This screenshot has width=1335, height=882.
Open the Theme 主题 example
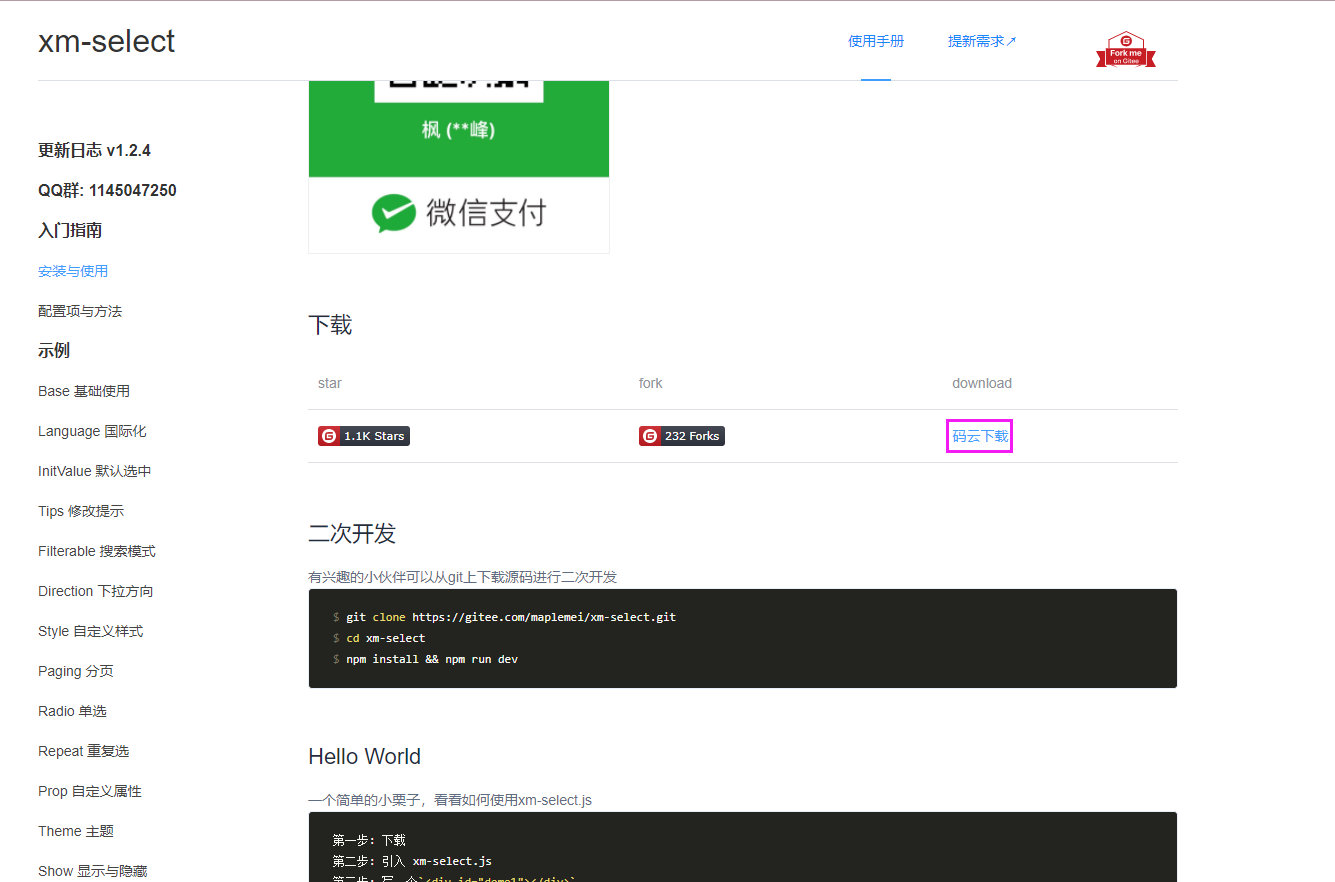click(x=75, y=831)
